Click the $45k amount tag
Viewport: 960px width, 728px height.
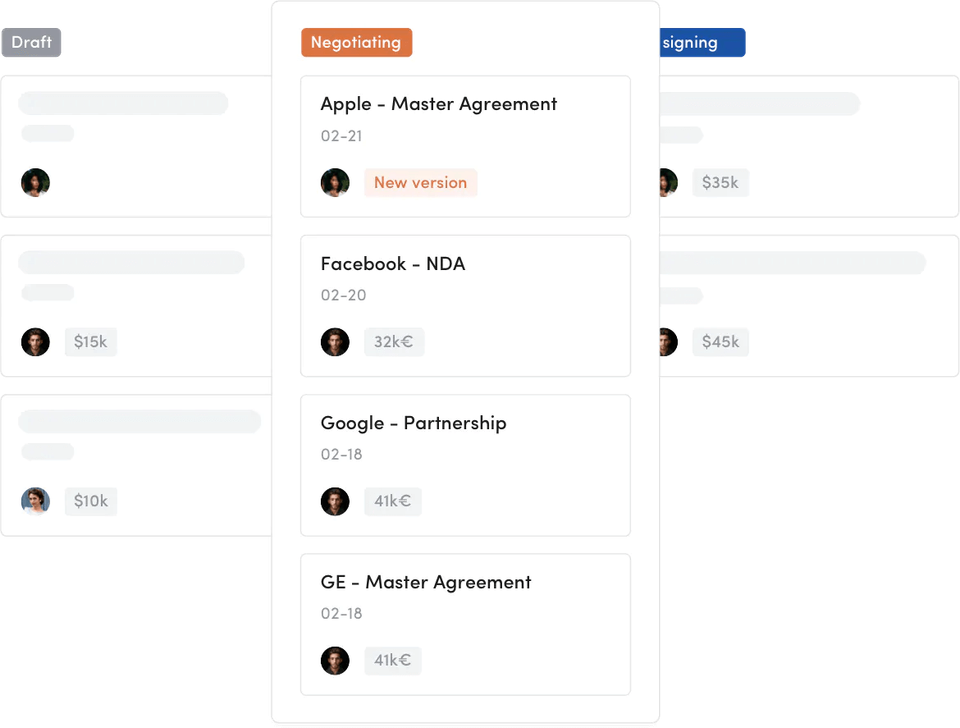coord(720,342)
